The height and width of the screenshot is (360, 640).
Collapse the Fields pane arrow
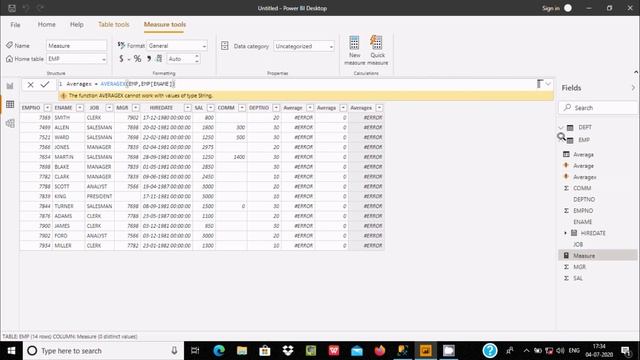(633, 88)
